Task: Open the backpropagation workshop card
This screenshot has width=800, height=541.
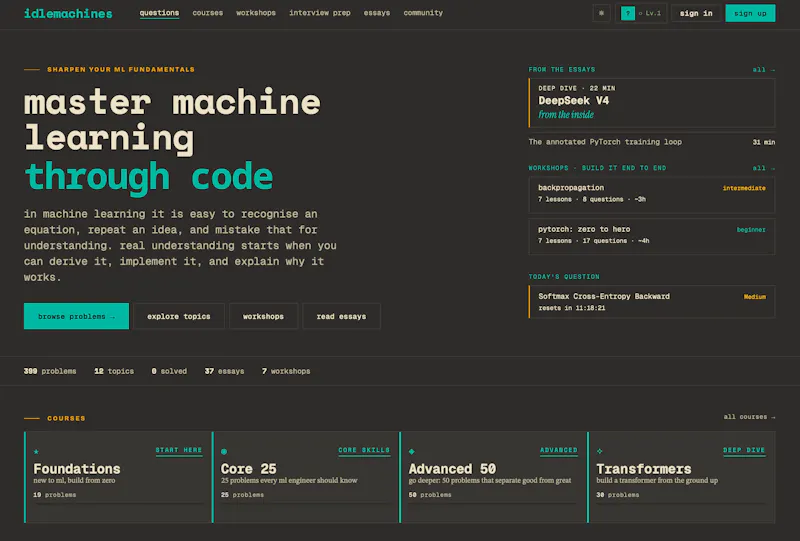Action: [x=652, y=194]
